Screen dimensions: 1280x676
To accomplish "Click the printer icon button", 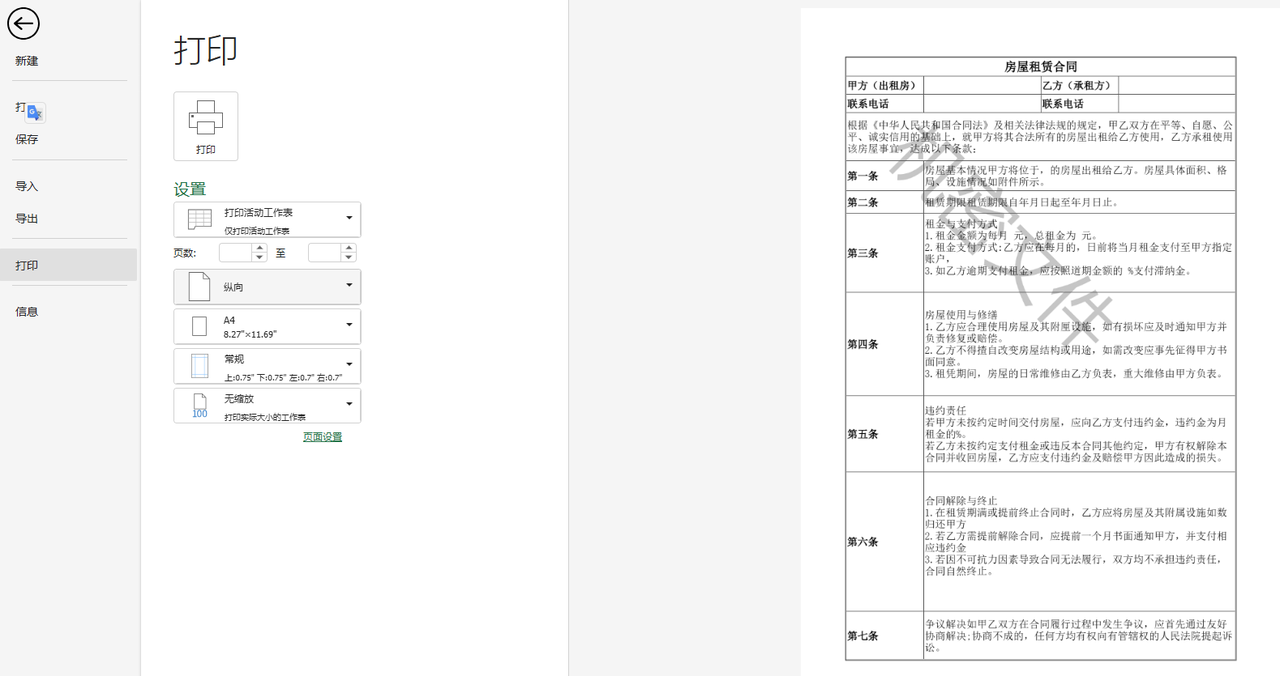I will 206,126.
